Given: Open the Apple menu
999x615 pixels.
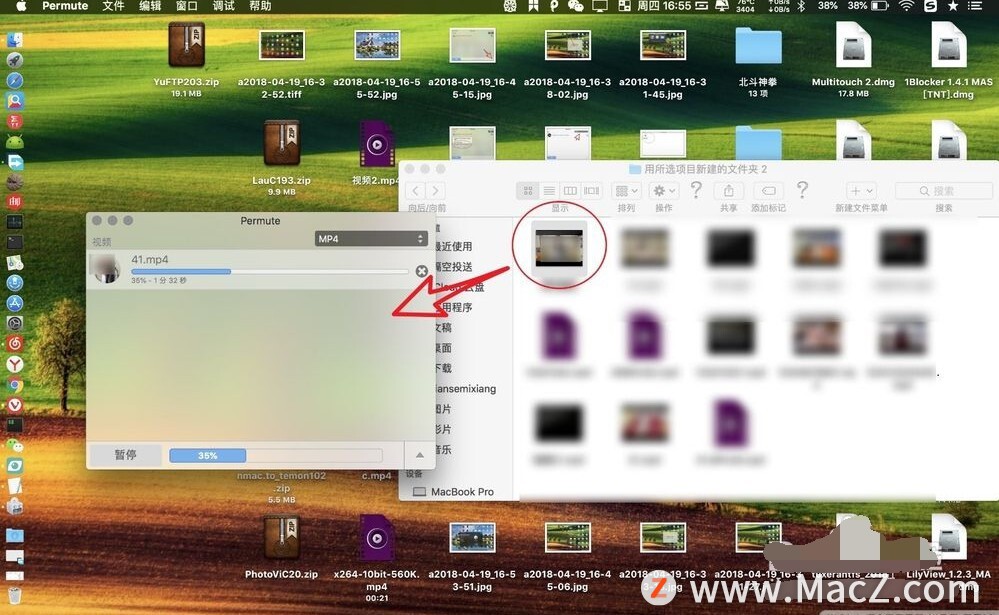Looking at the screenshot, I should 20,6.
